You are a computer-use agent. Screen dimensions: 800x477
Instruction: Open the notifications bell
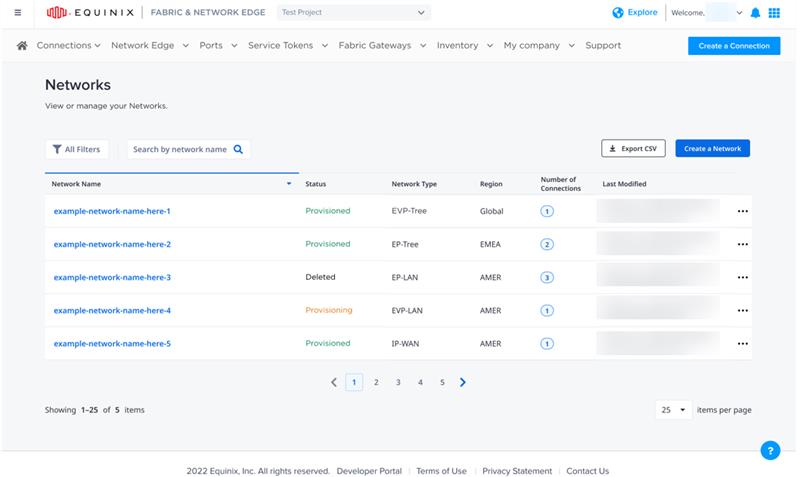point(755,13)
